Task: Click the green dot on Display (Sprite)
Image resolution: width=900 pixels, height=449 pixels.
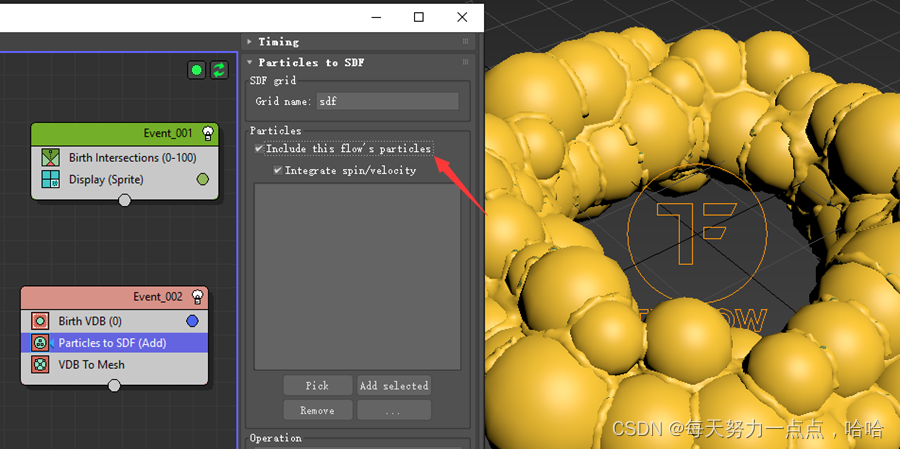Action: point(203,180)
